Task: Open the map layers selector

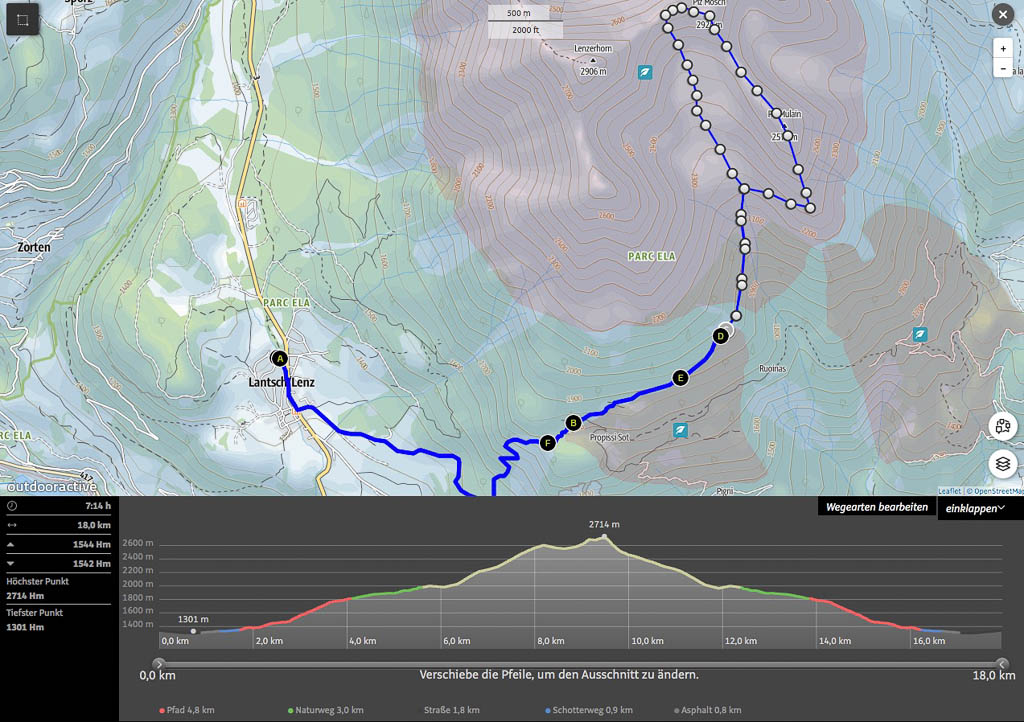Action: click(1003, 464)
